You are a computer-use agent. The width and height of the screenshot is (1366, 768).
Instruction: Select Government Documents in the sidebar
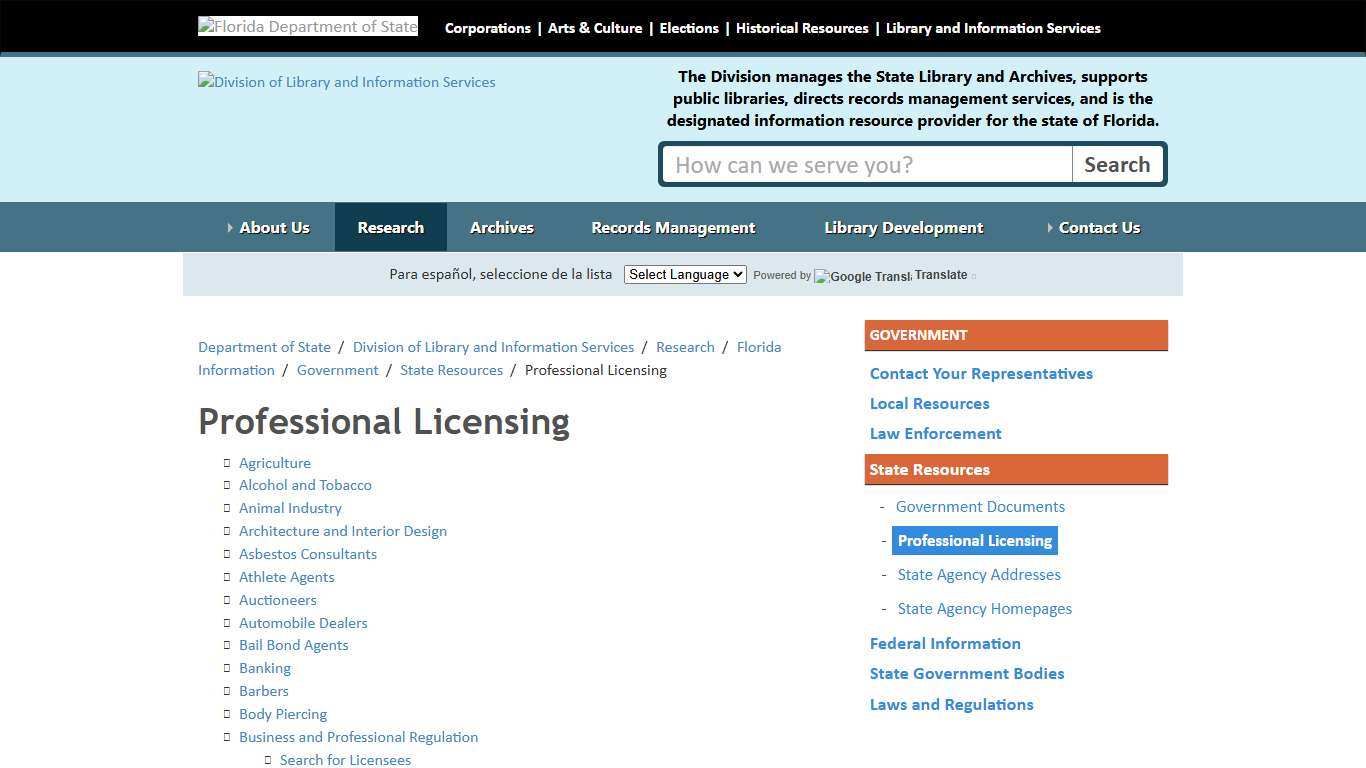point(980,506)
